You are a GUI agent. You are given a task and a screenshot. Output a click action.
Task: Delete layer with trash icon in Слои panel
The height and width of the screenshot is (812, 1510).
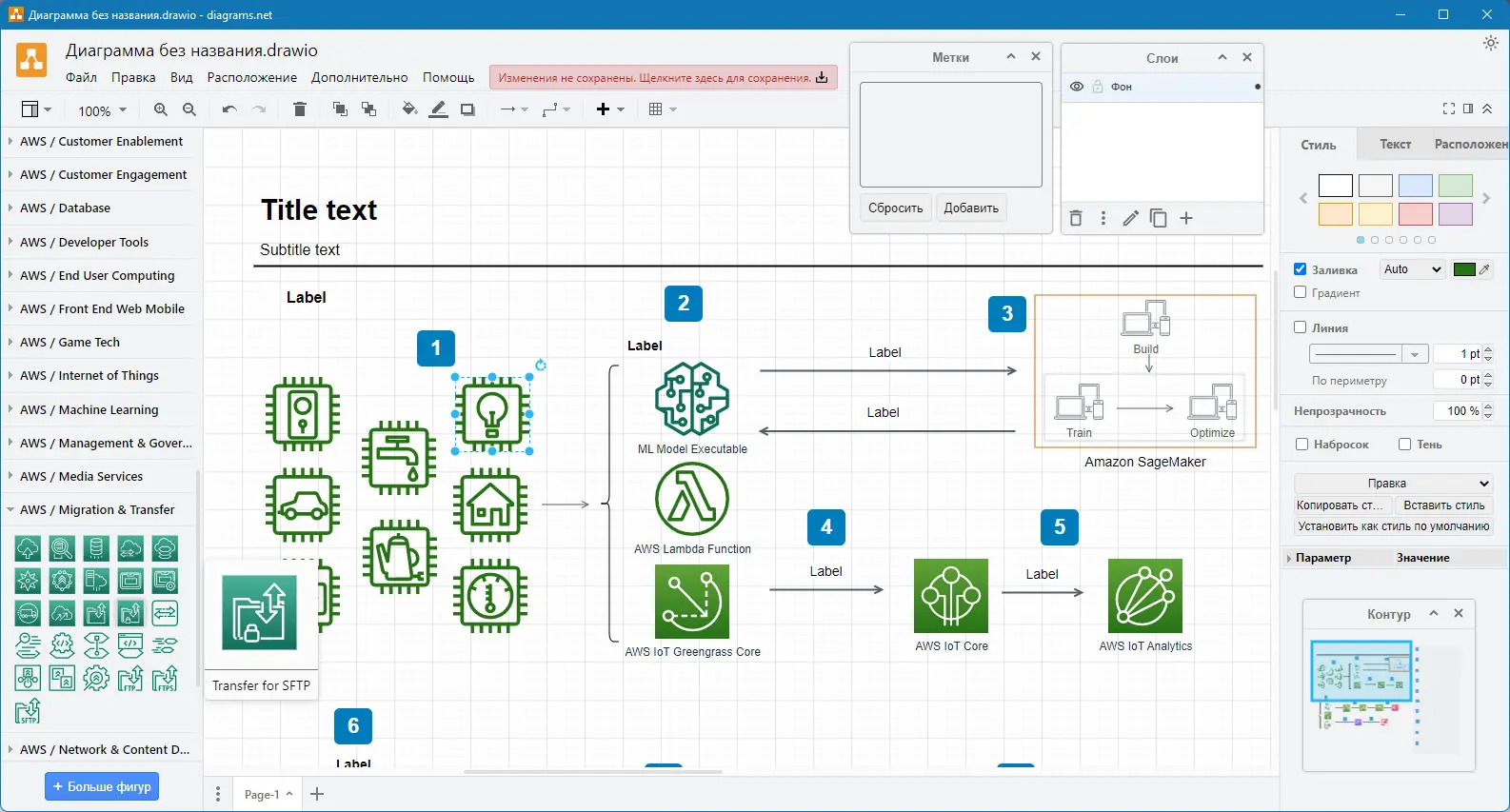tap(1076, 218)
